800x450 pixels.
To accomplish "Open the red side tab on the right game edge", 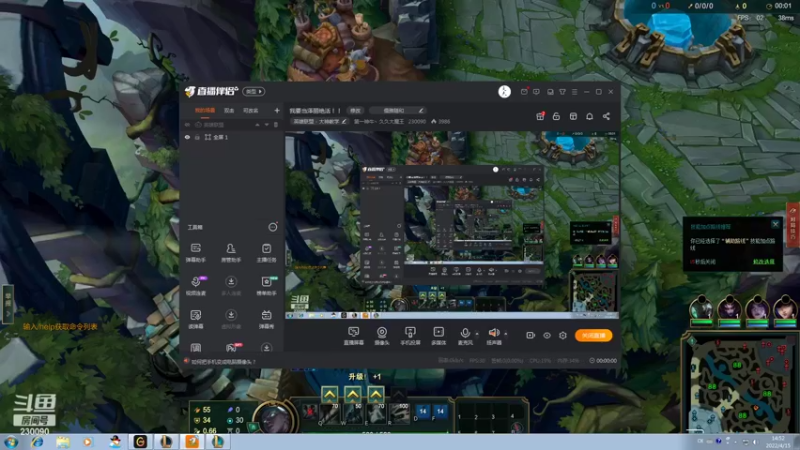I will [x=793, y=223].
